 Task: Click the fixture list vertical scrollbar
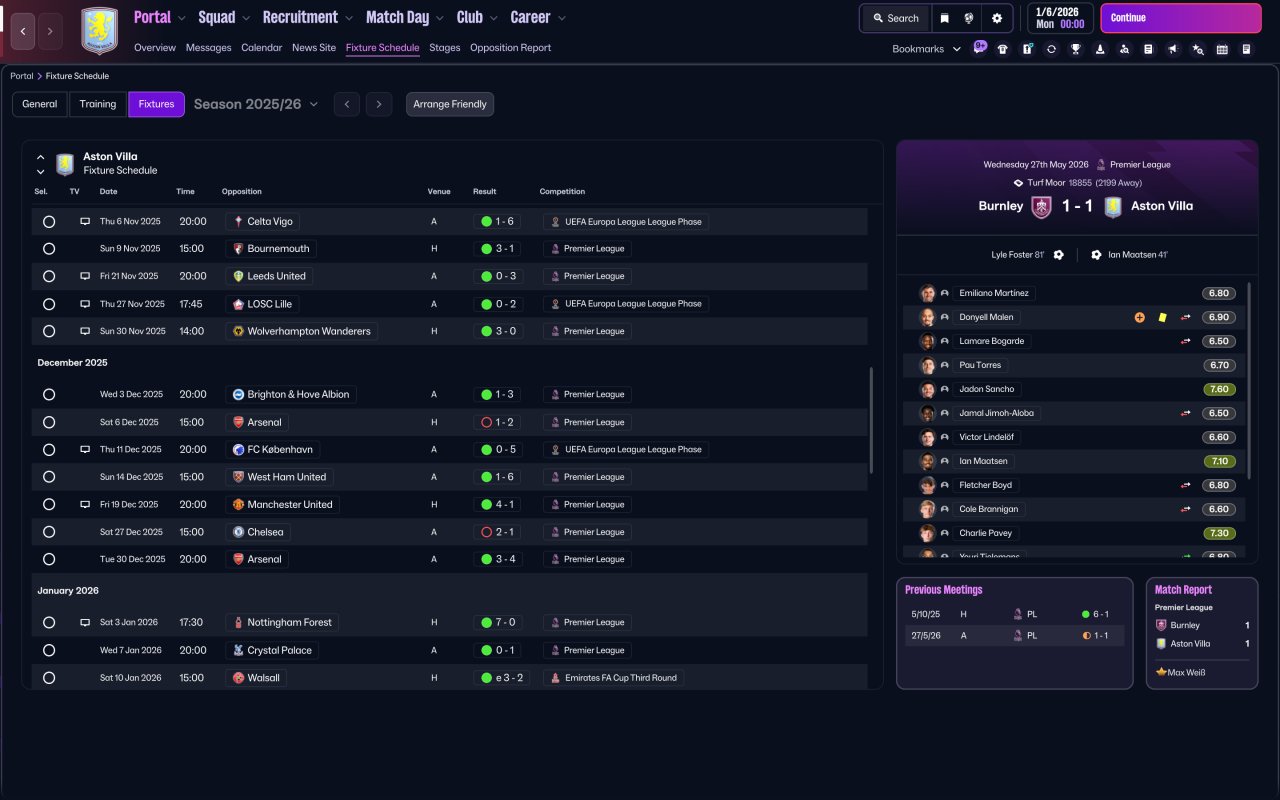click(872, 420)
